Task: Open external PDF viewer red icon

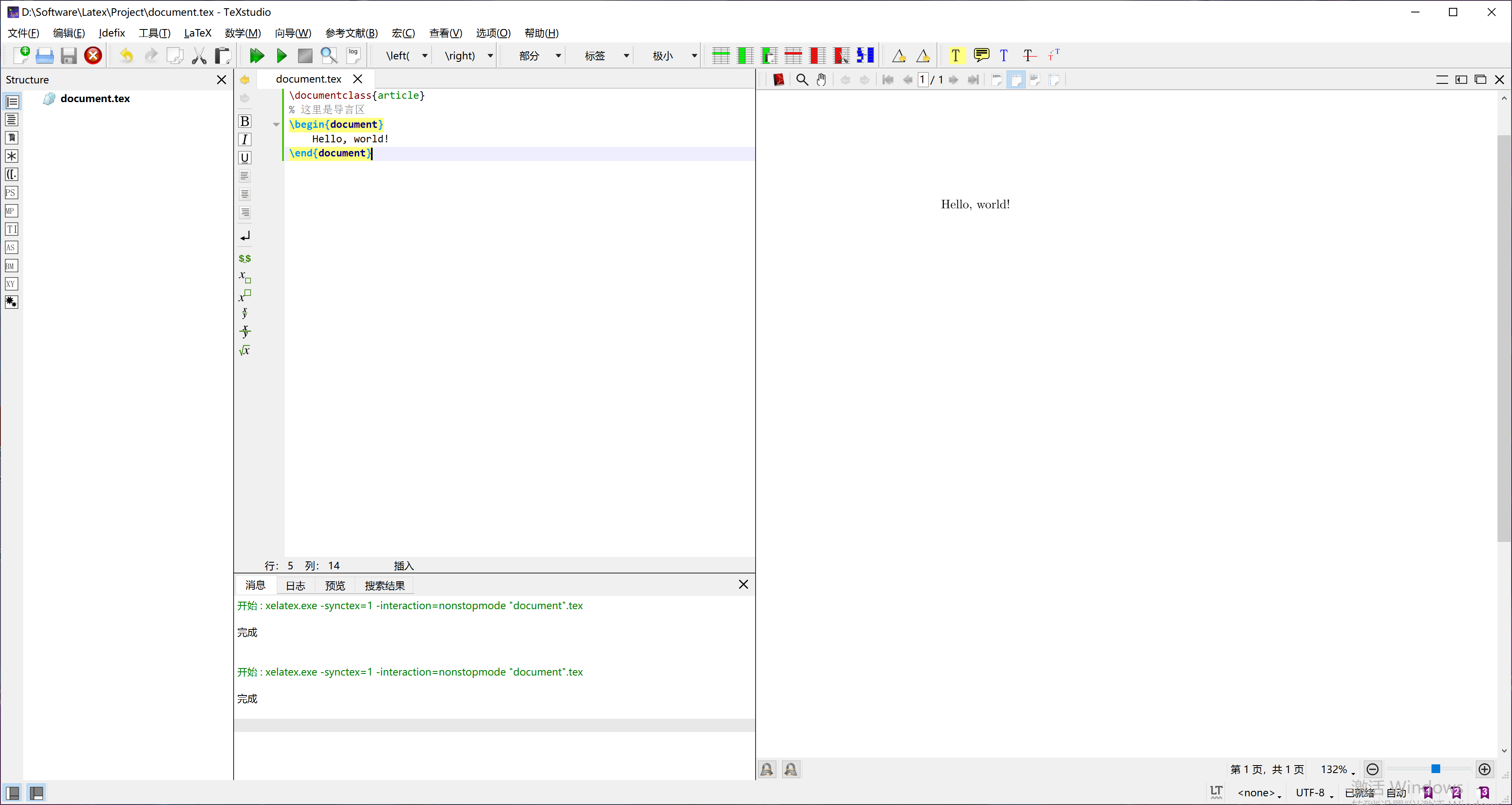Action: 778,80
